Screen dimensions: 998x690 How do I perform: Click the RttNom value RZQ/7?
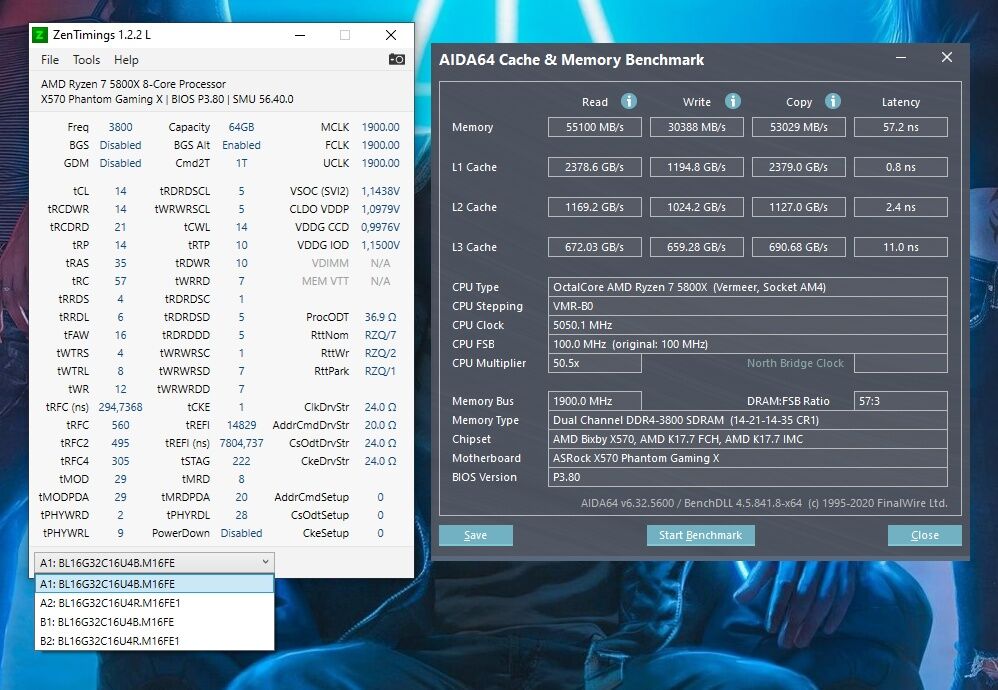[381, 335]
